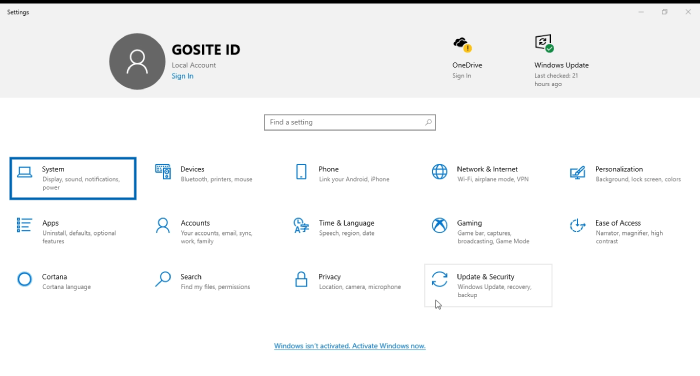Click 'Location, camera, microphone' description

pyautogui.click(x=360, y=287)
